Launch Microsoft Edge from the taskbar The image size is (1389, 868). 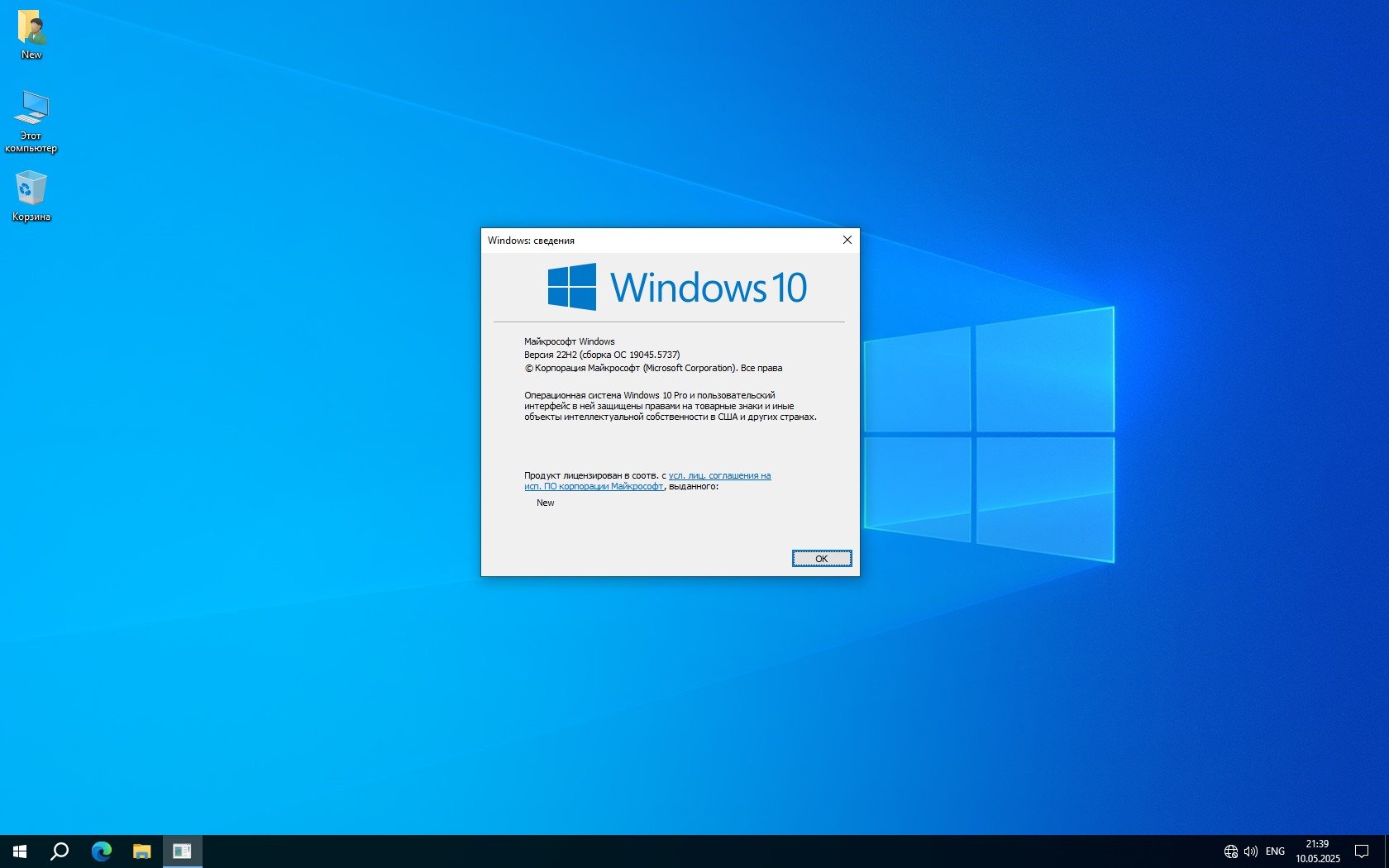pyautogui.click(x=101, y=851)
